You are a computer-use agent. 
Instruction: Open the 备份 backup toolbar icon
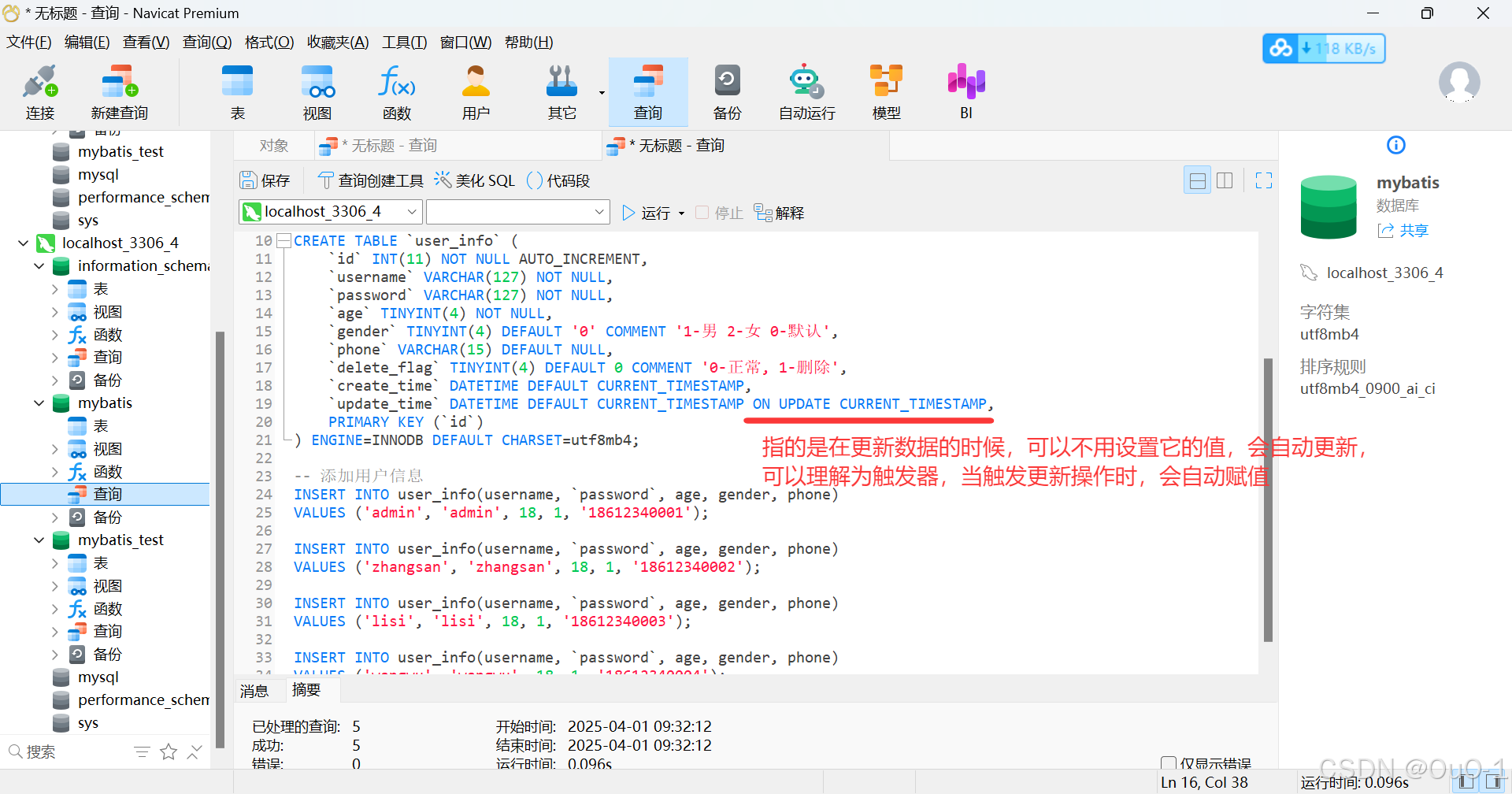[727, 92]
